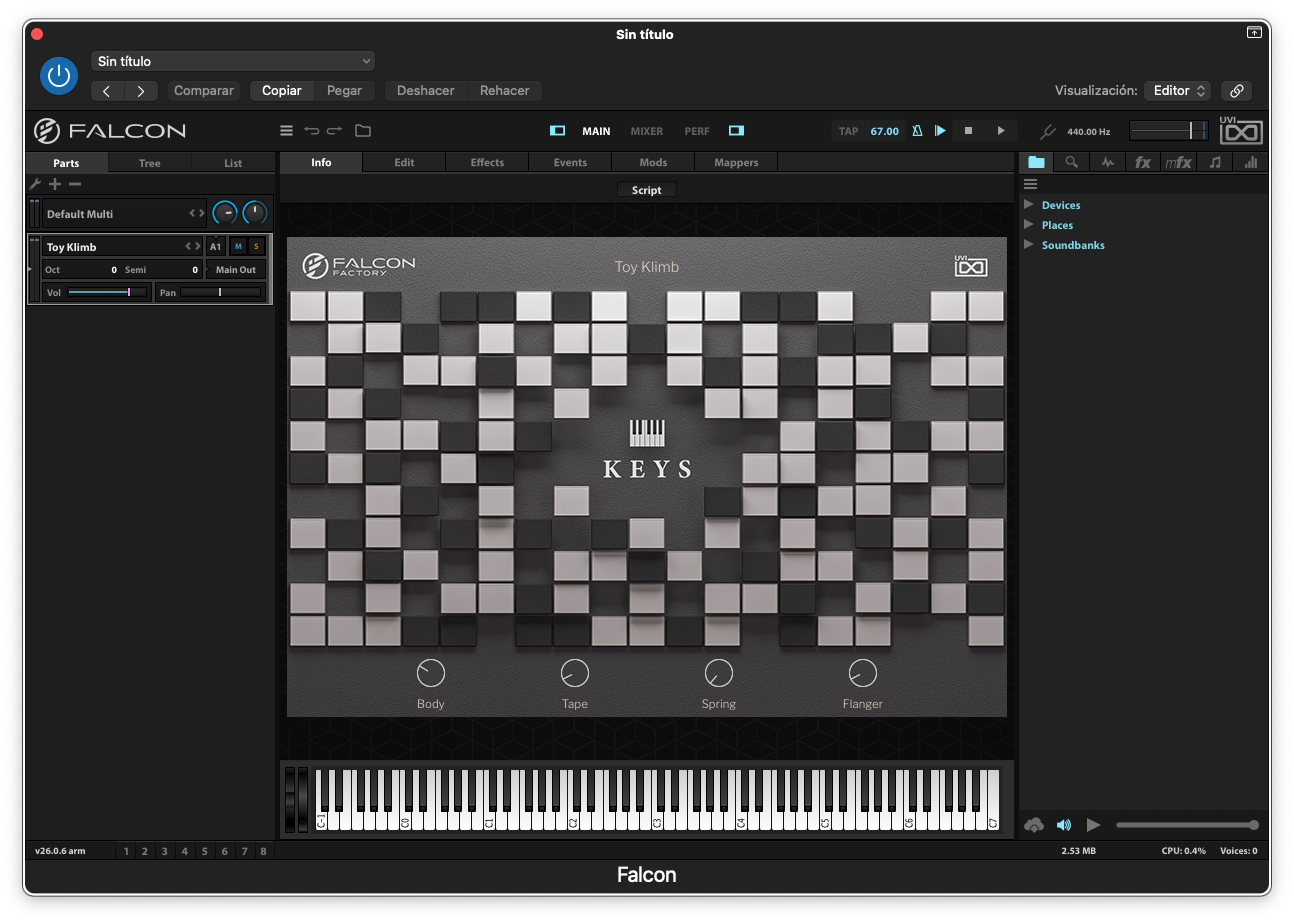Screen dimensions: 1294x923
Task: Expand the Places tree node
Action: pos(1029,225)
